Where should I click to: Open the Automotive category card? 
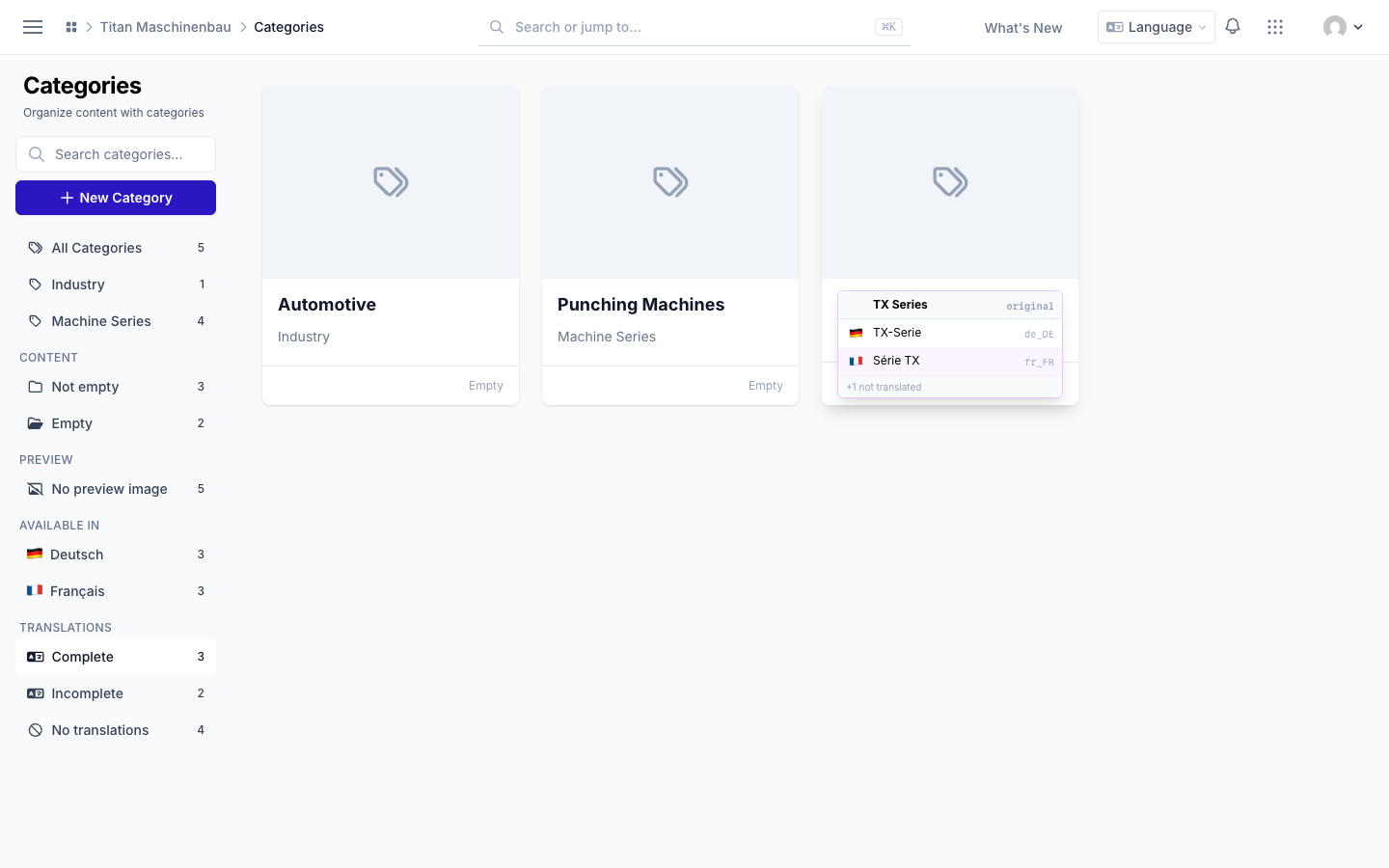point(391,246)
